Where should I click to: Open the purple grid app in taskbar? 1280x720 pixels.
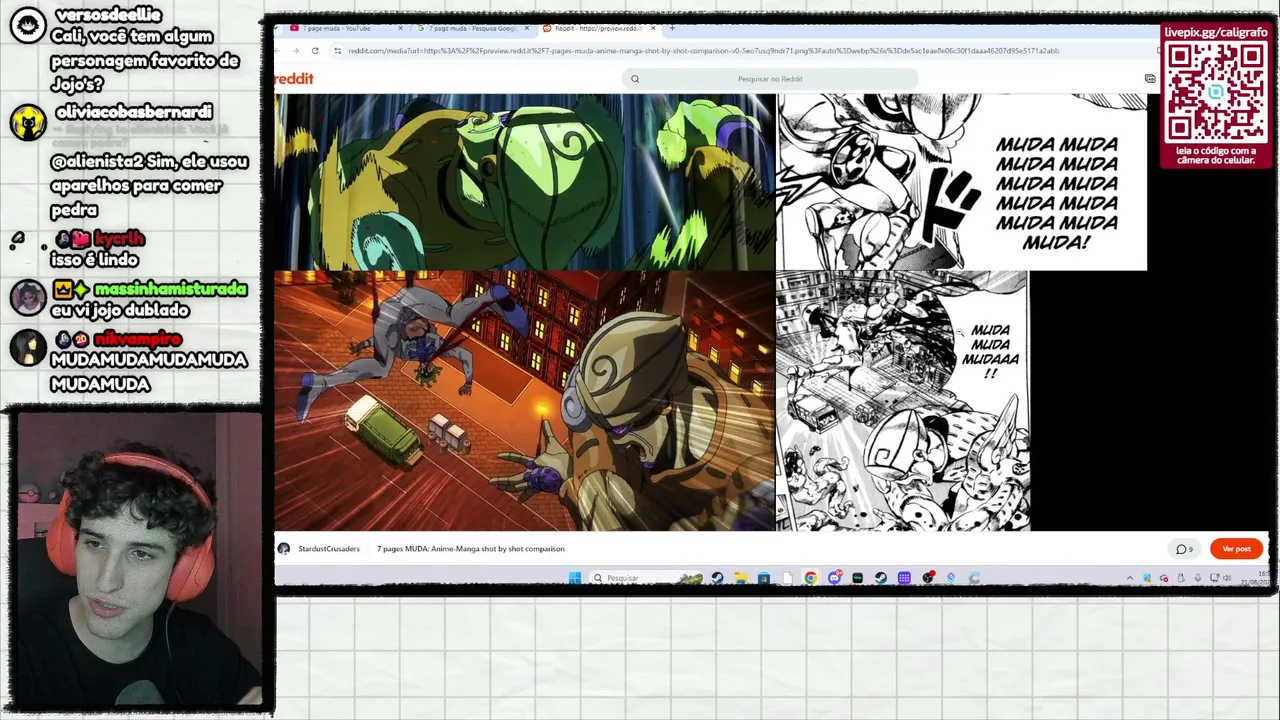coord(904,578)
